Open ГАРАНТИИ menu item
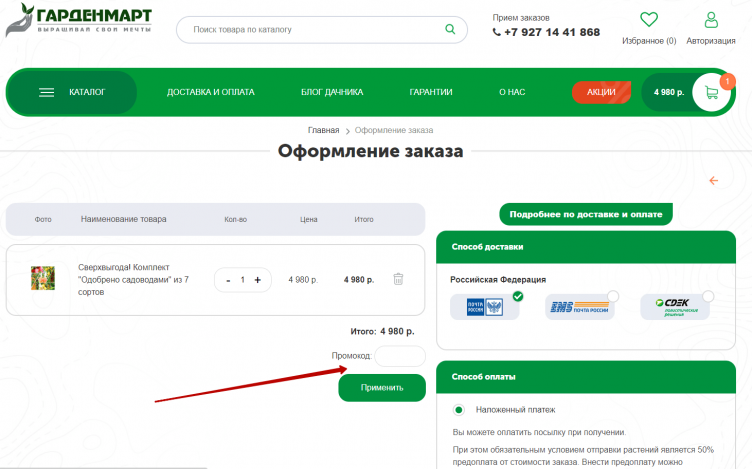The image size is (752, 469). click(x=431, y=92)
